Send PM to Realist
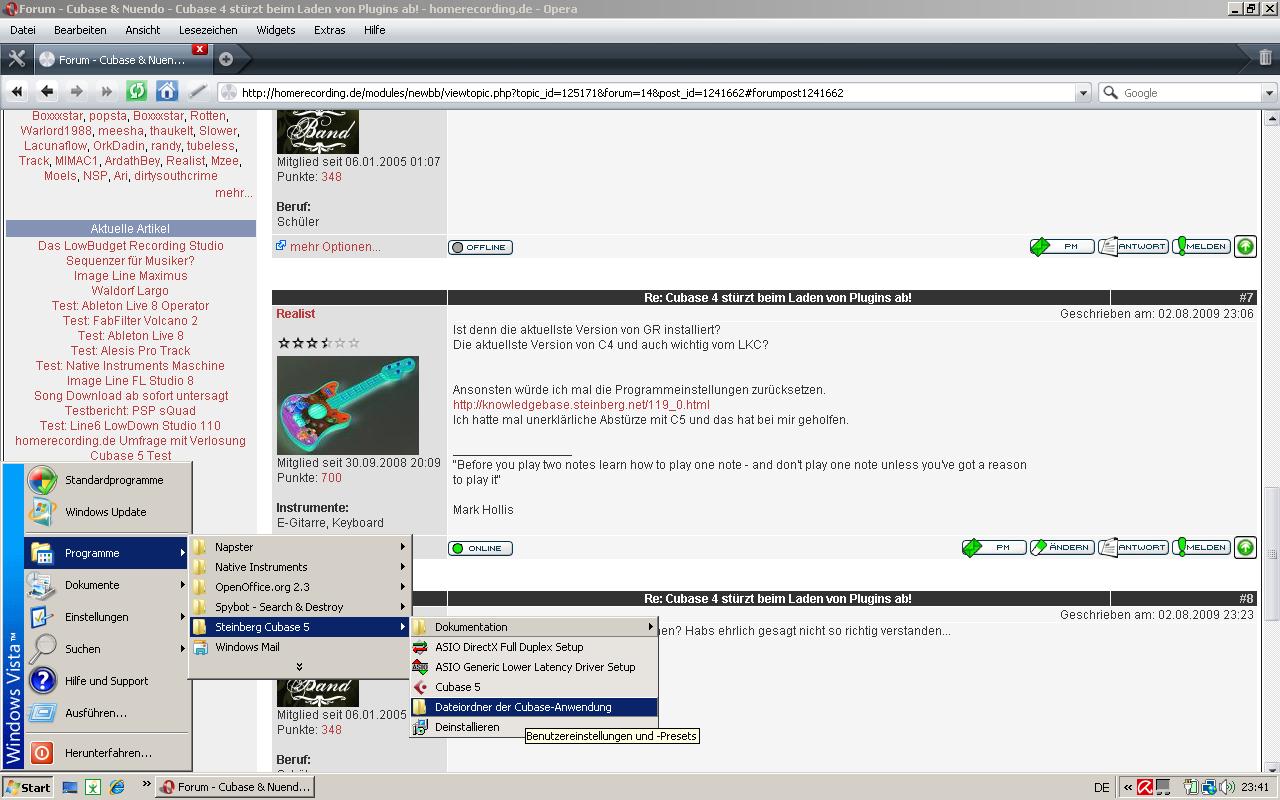The height and width of the screenshot is (800, 1280). tap(994, 547)
